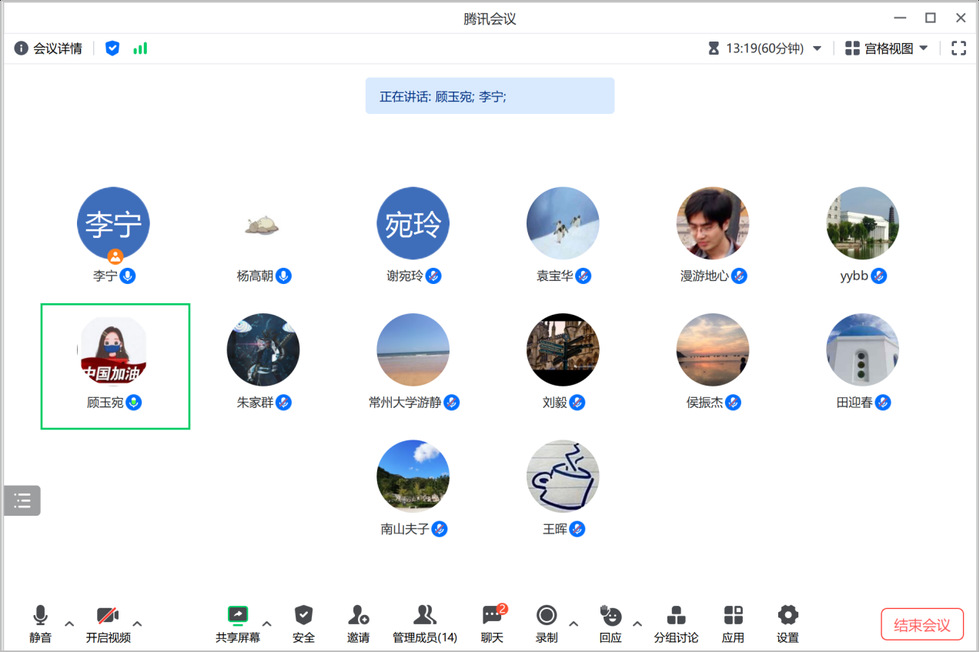Image resolution: width=979 pixels, height=652 pixels.
Task: Click the 静音 microphone button
Action: (41, 623)
